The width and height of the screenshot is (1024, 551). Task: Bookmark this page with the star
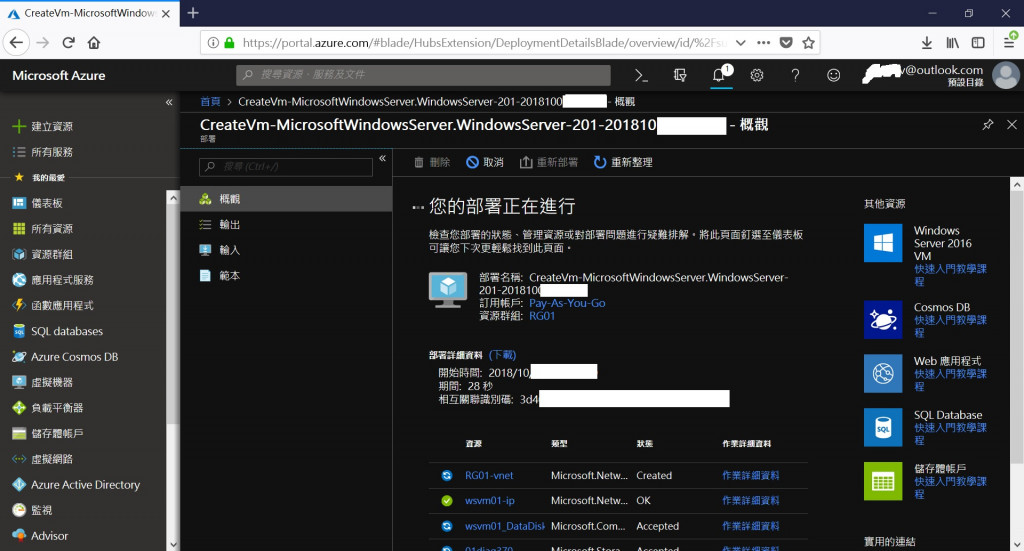click(808, 43)
